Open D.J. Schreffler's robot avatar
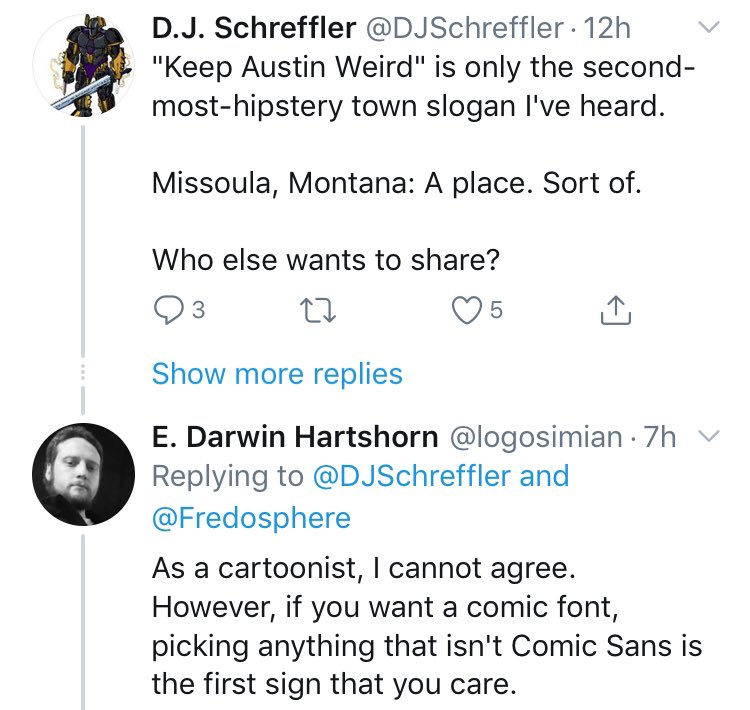 [x=83, y=63]
